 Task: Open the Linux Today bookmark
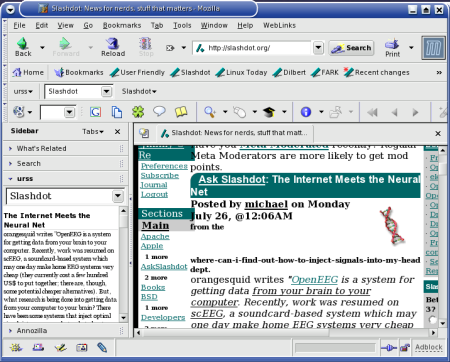(x=241, y=73)
